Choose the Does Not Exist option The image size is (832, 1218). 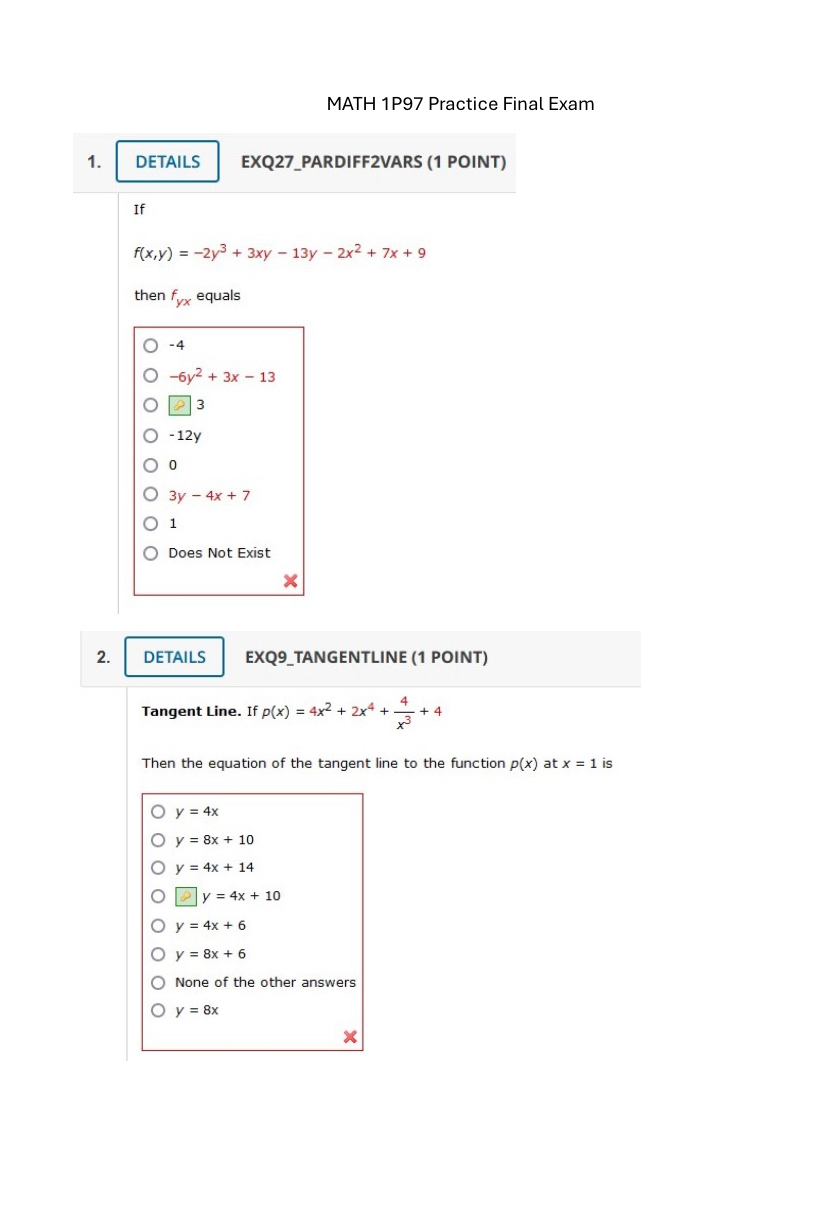click(x=150, y=553)
